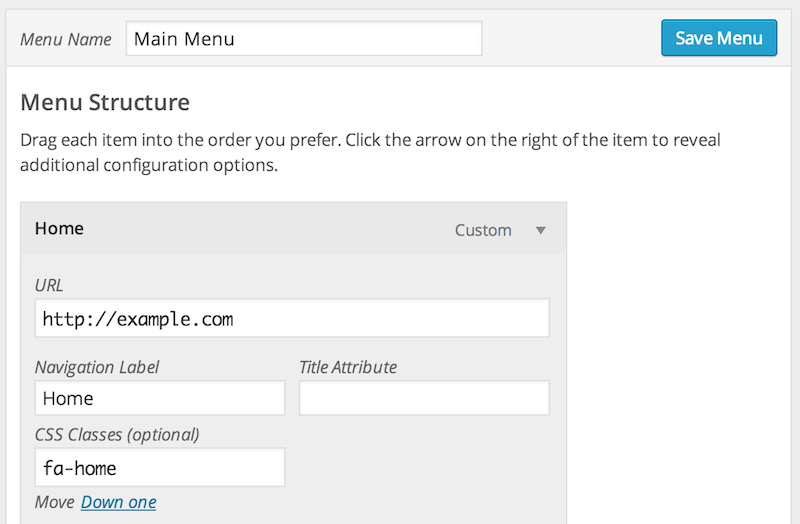
Task: Click the "Title Attribute" caption text
Action: pos(348,367)
